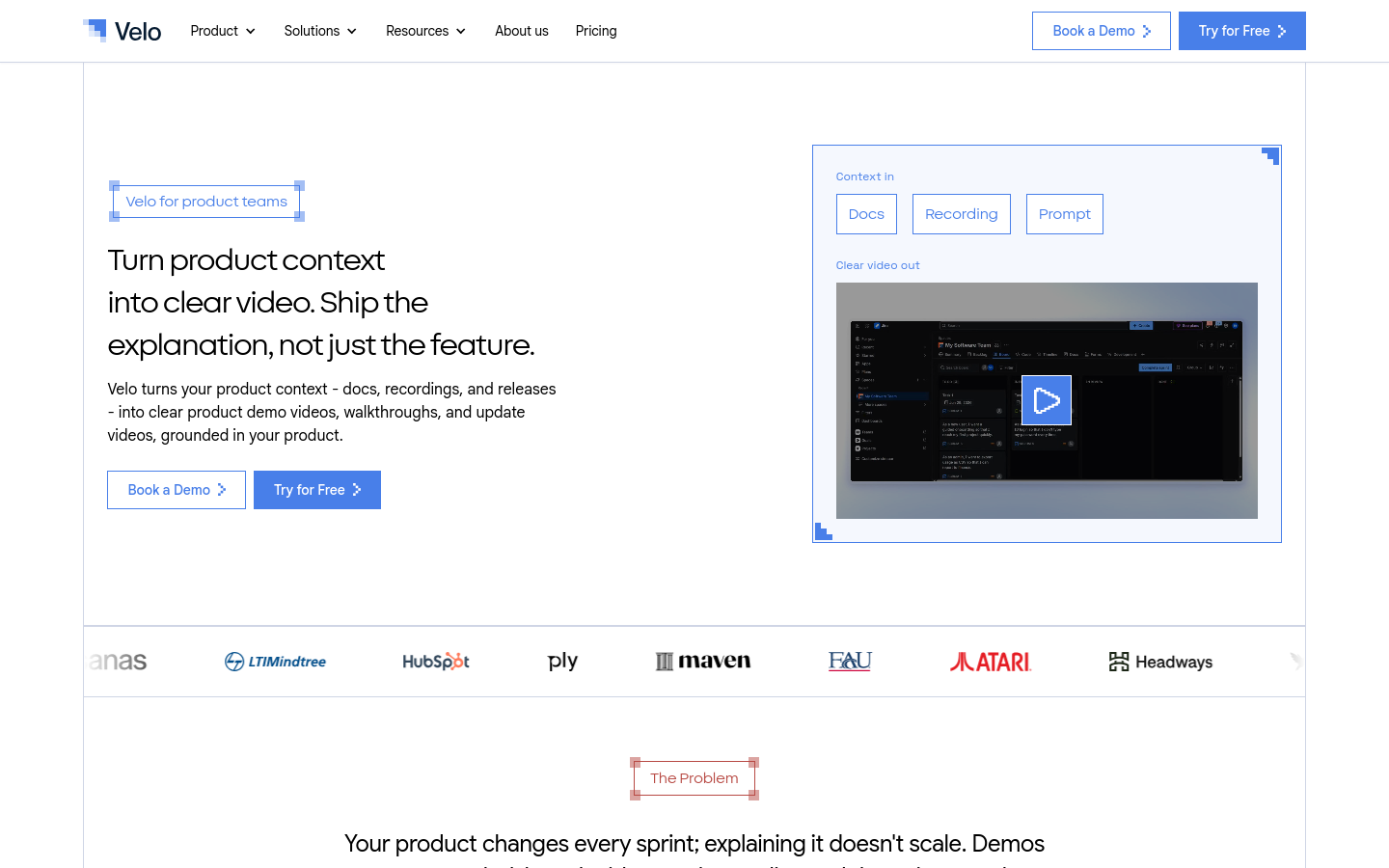Click Book a Demo in header
This screenshot has height=868, width=1389.
point(1102,31)
